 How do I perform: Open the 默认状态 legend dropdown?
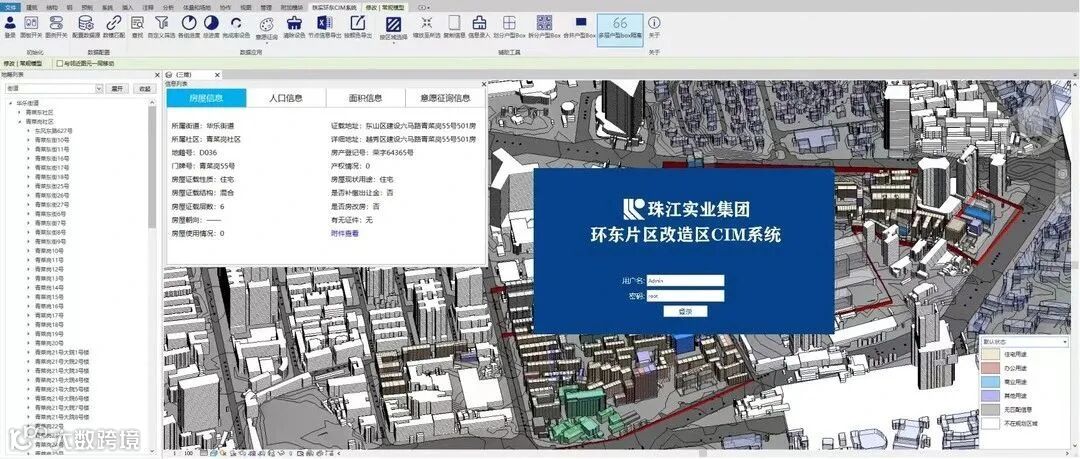(x=1024, y=342)
